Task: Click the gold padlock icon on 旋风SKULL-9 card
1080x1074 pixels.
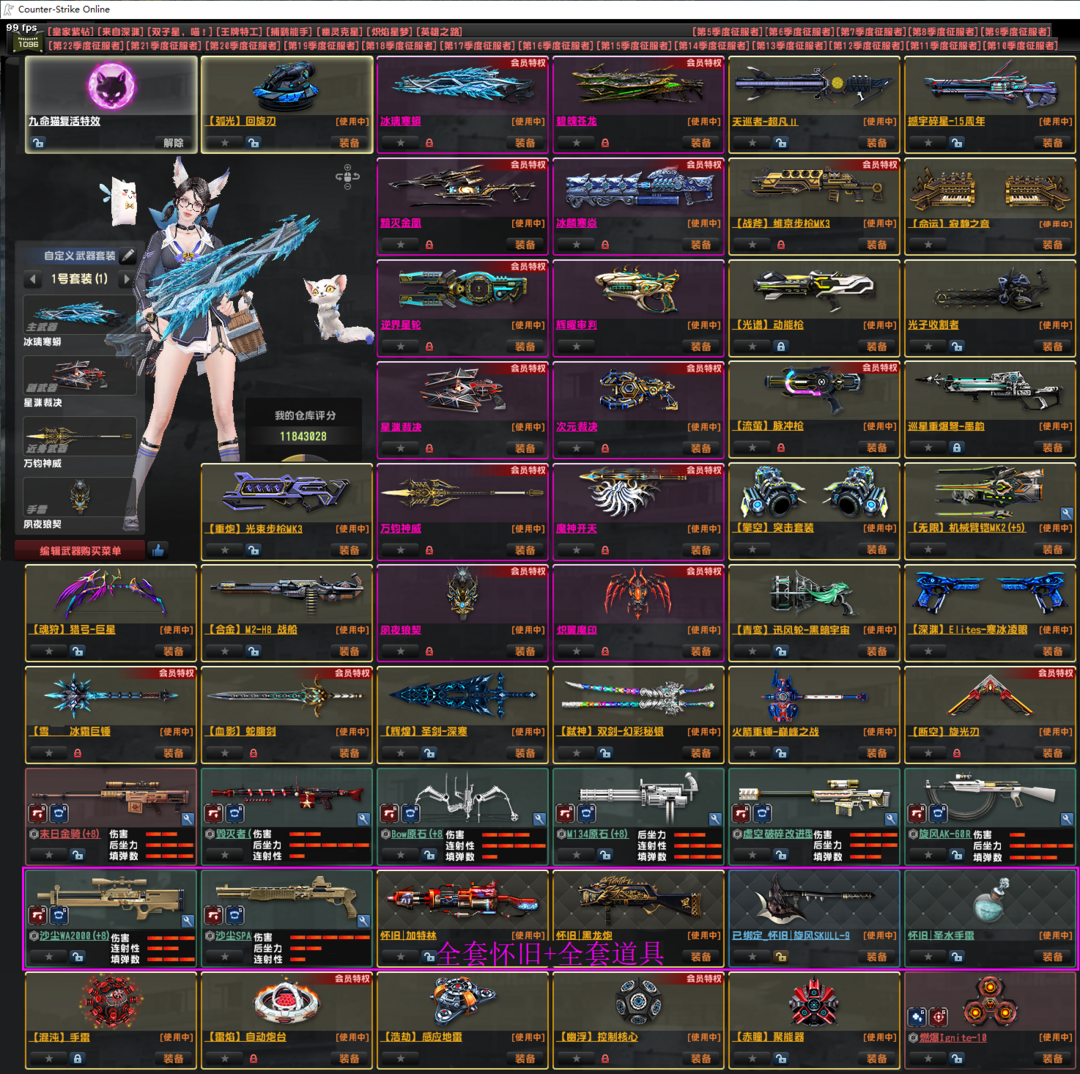Action: 780,957
